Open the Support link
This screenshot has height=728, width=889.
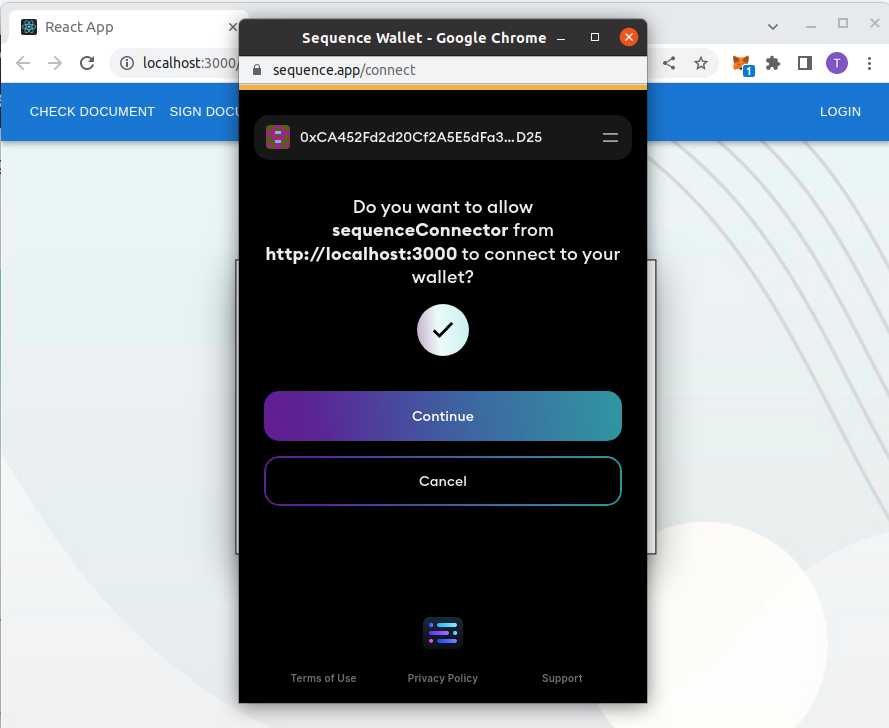pos(562,678)
